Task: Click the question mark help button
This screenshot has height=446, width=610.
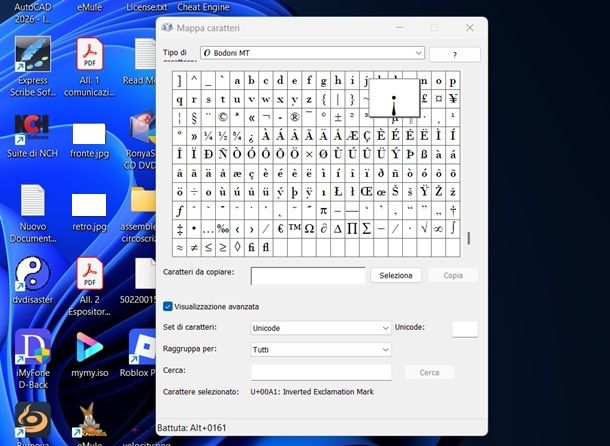Action: pos(455,54)
